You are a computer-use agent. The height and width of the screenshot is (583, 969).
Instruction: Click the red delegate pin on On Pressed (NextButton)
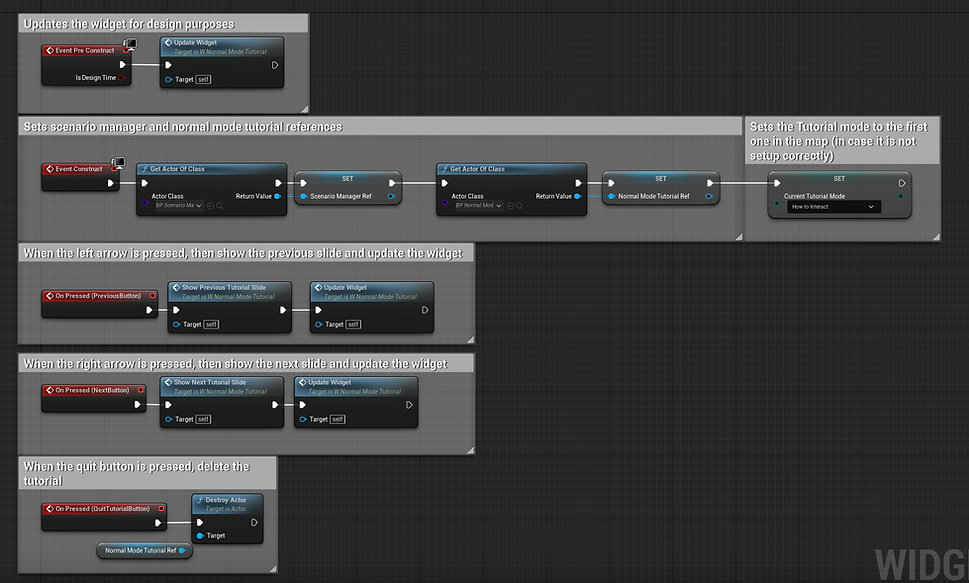pos(141,390)
